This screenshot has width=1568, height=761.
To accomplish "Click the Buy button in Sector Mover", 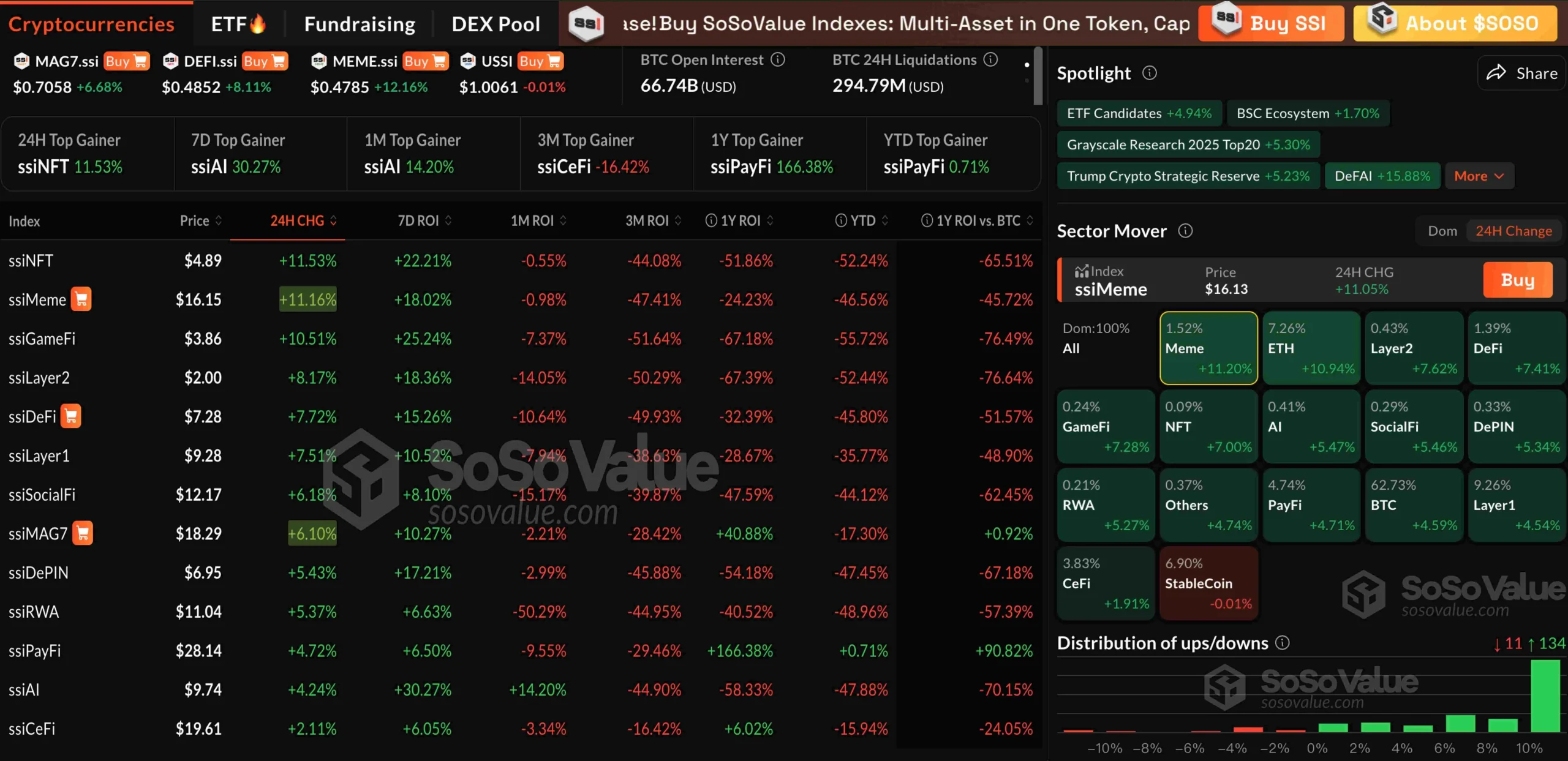I will click(x=1517, y=280).
